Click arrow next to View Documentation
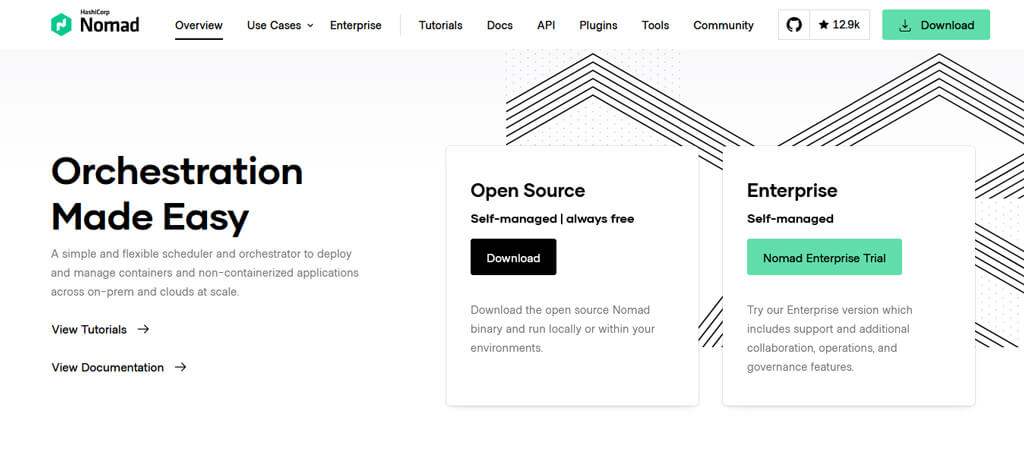The height and width of the screenshot is (469, 1024). point(181,367)
